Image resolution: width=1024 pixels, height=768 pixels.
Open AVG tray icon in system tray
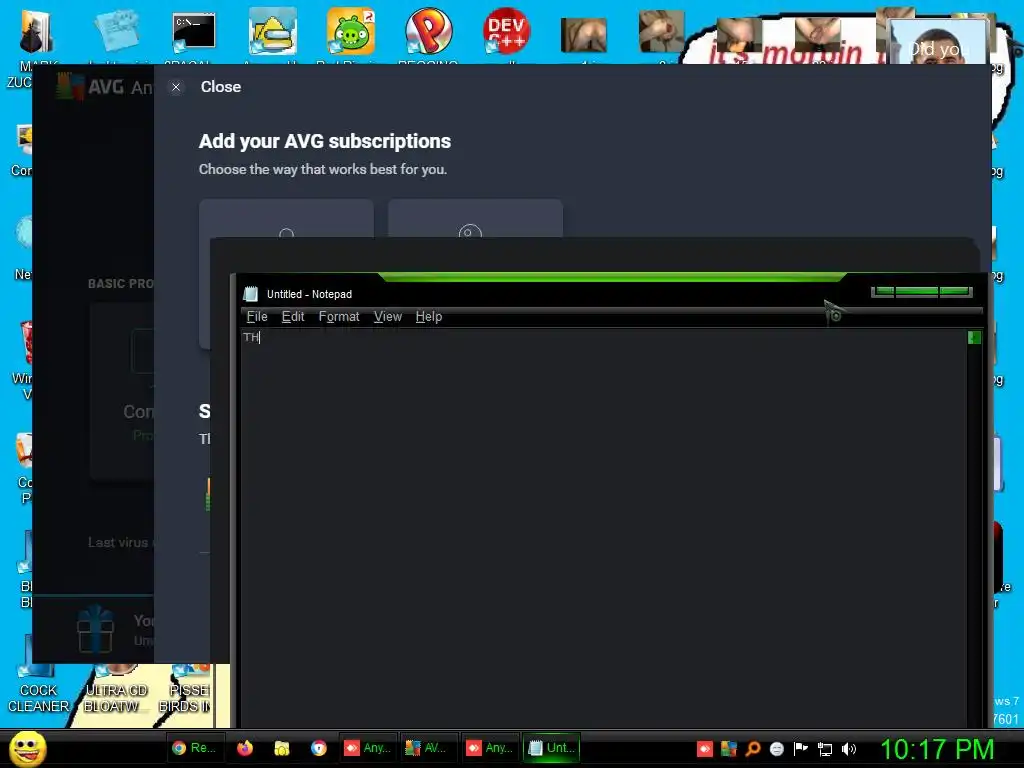click(x=729, y=749)
